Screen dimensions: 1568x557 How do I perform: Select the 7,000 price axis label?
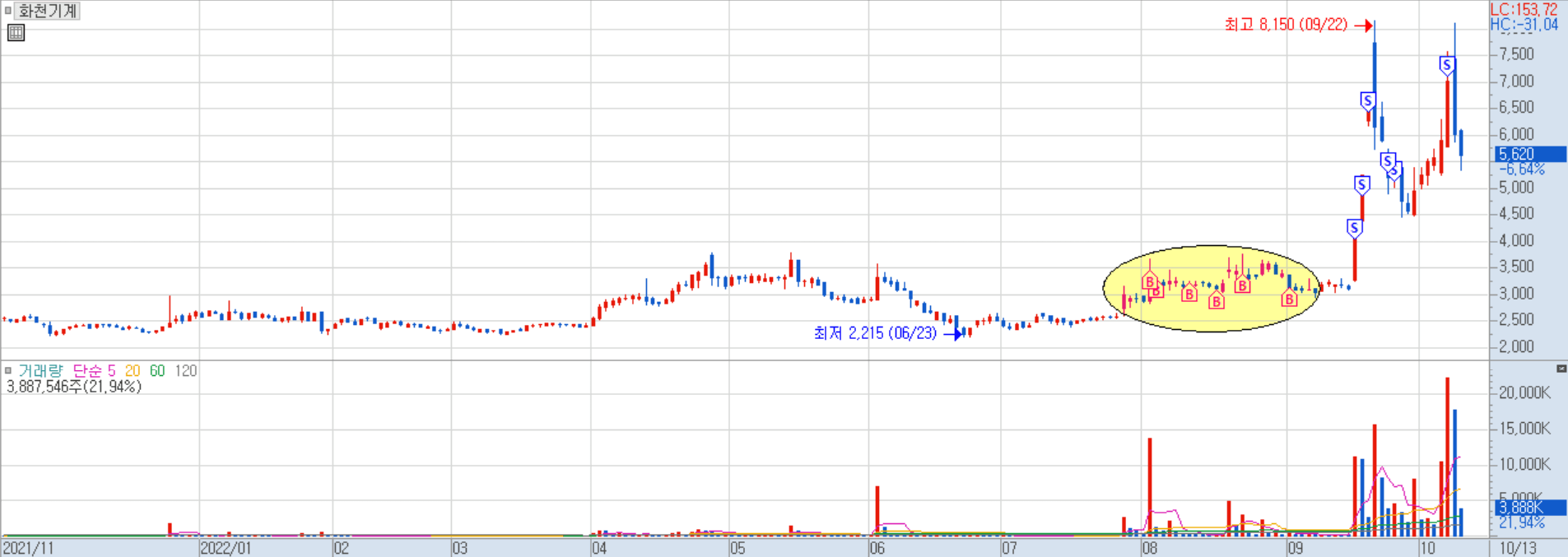click(1516, 81)
